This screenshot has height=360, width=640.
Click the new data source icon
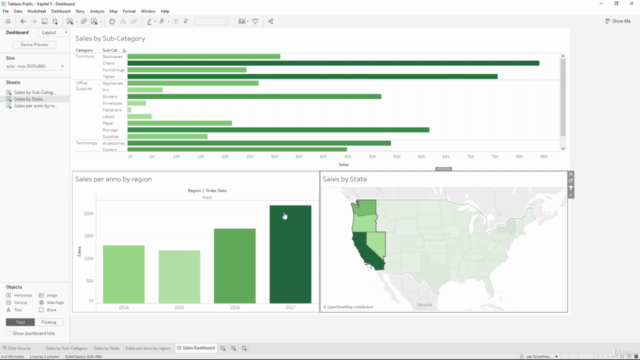55,21
